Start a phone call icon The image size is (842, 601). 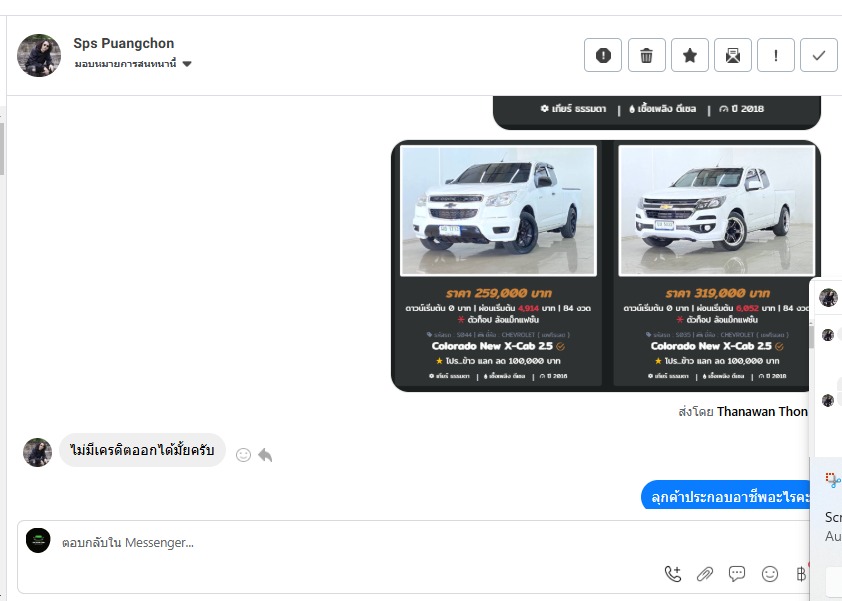672,574
